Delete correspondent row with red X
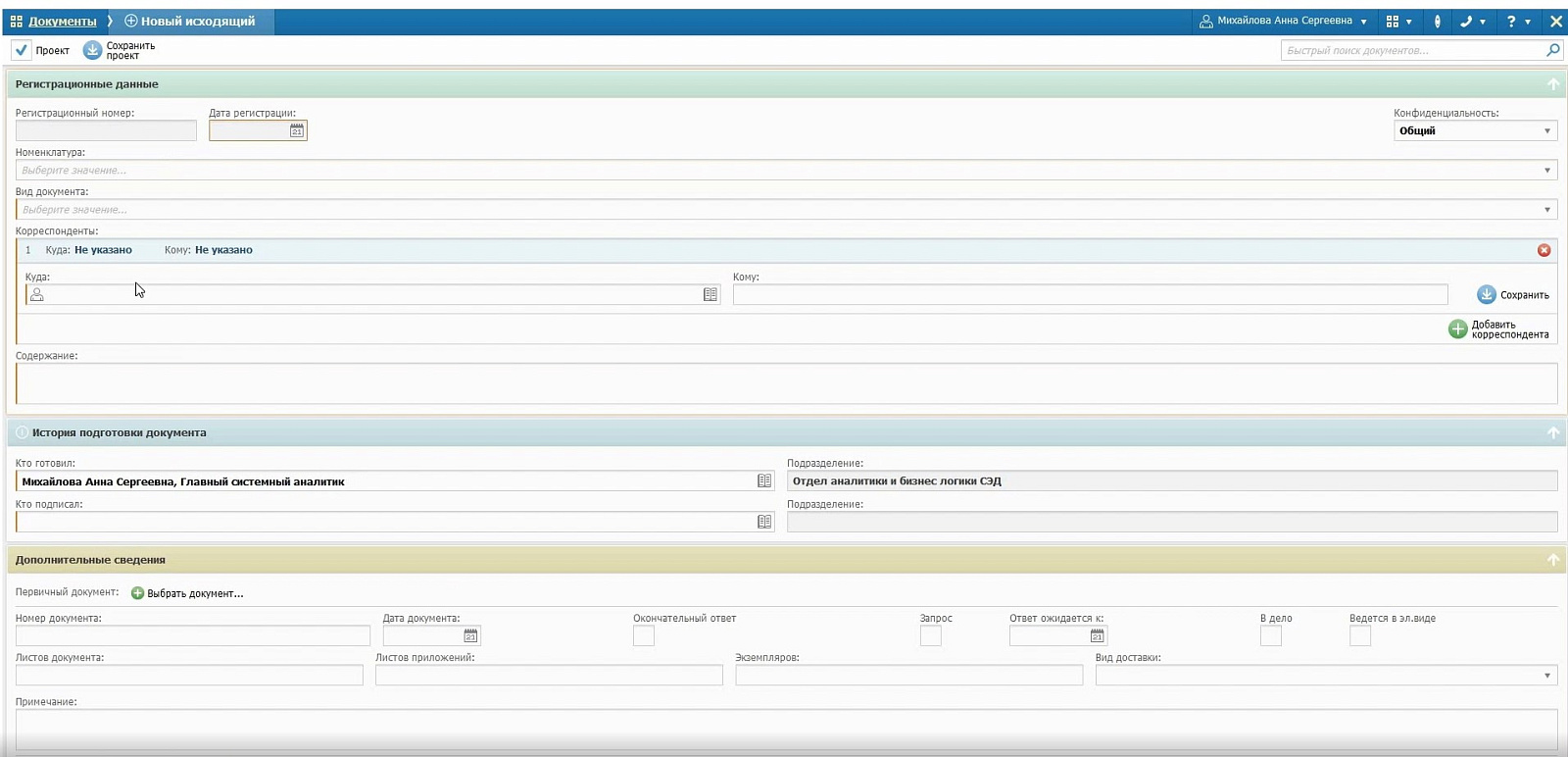 click(x=1544, y=250)
